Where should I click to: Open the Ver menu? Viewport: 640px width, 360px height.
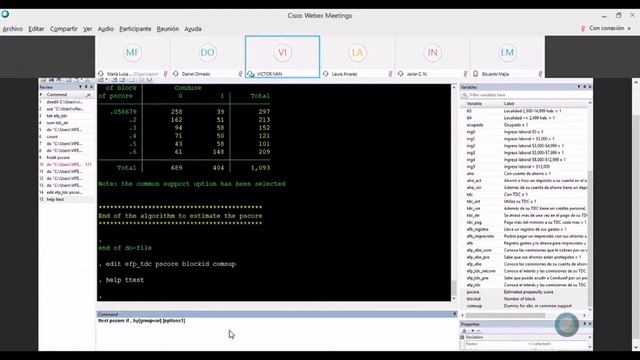coord(87,29)
